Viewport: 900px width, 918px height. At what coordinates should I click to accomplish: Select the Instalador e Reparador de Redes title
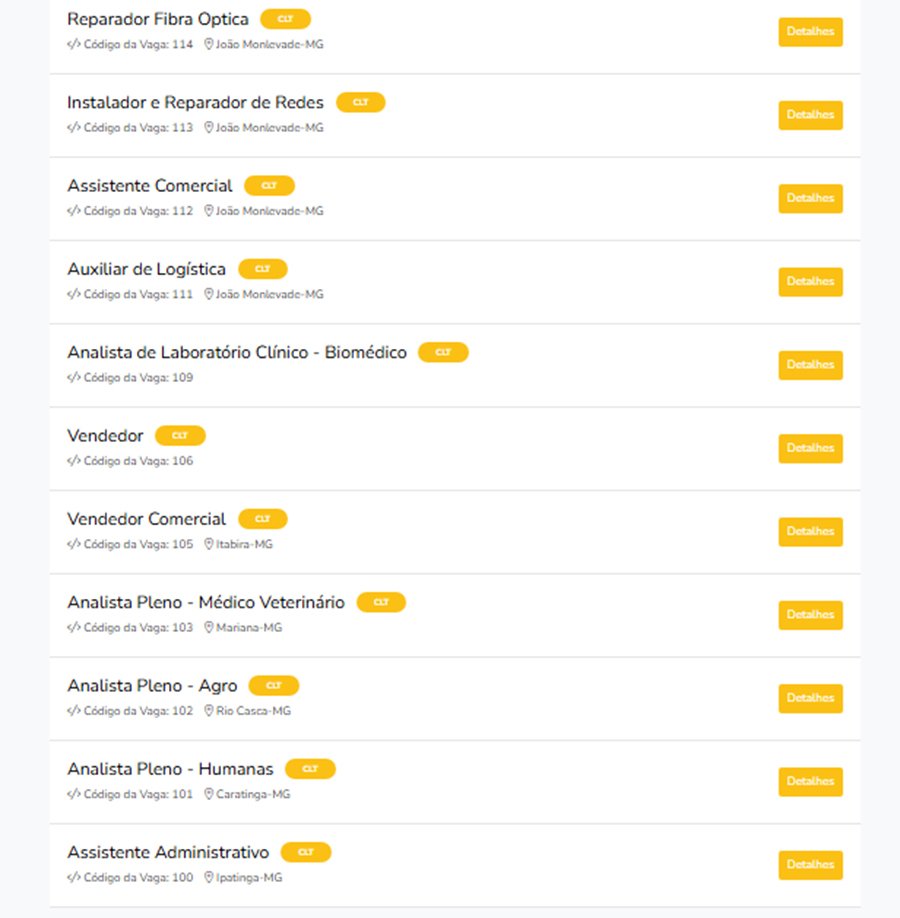point(195,103)
